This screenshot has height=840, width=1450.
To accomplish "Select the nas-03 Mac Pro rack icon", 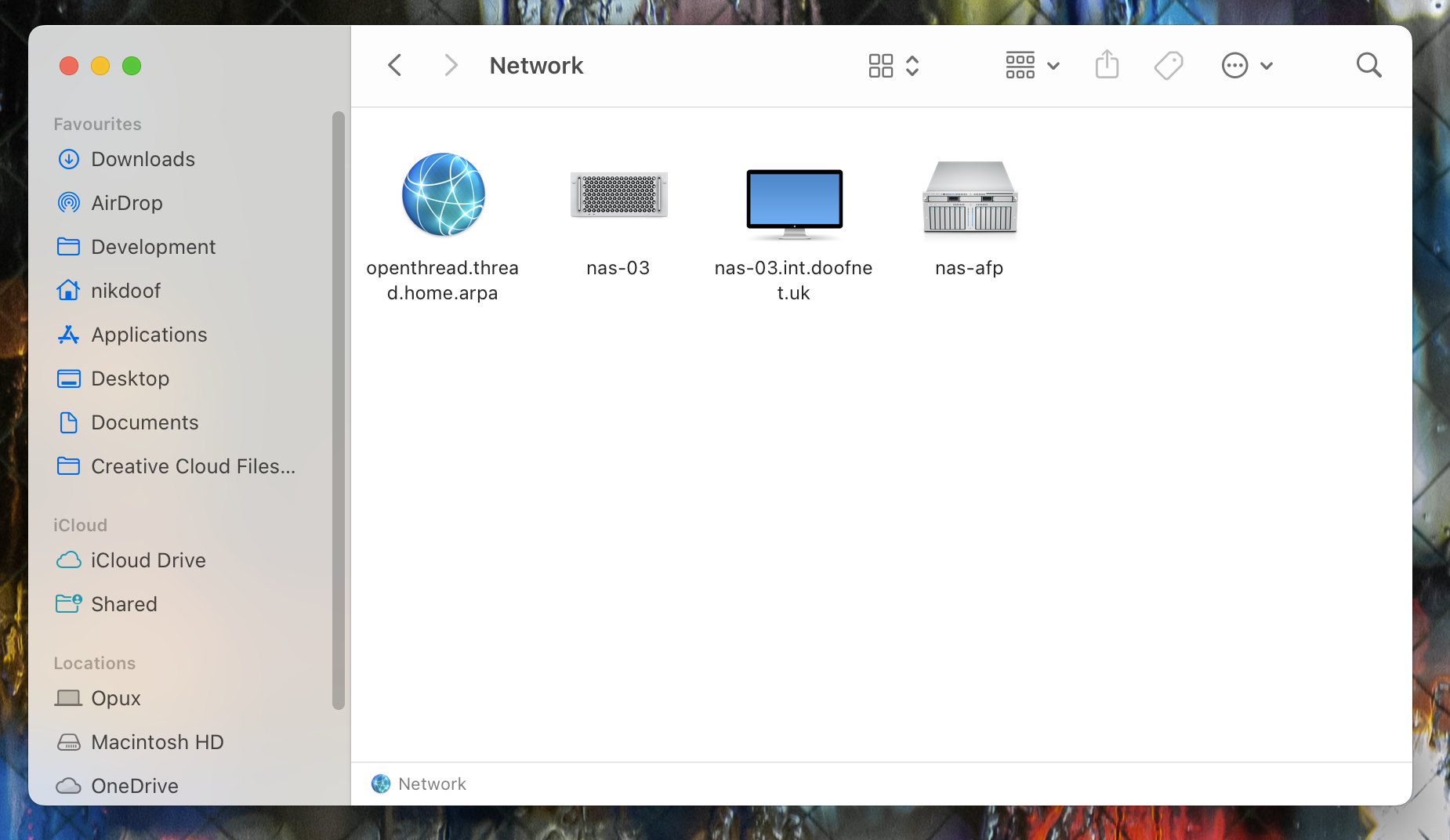I will [x=618, y=194].
